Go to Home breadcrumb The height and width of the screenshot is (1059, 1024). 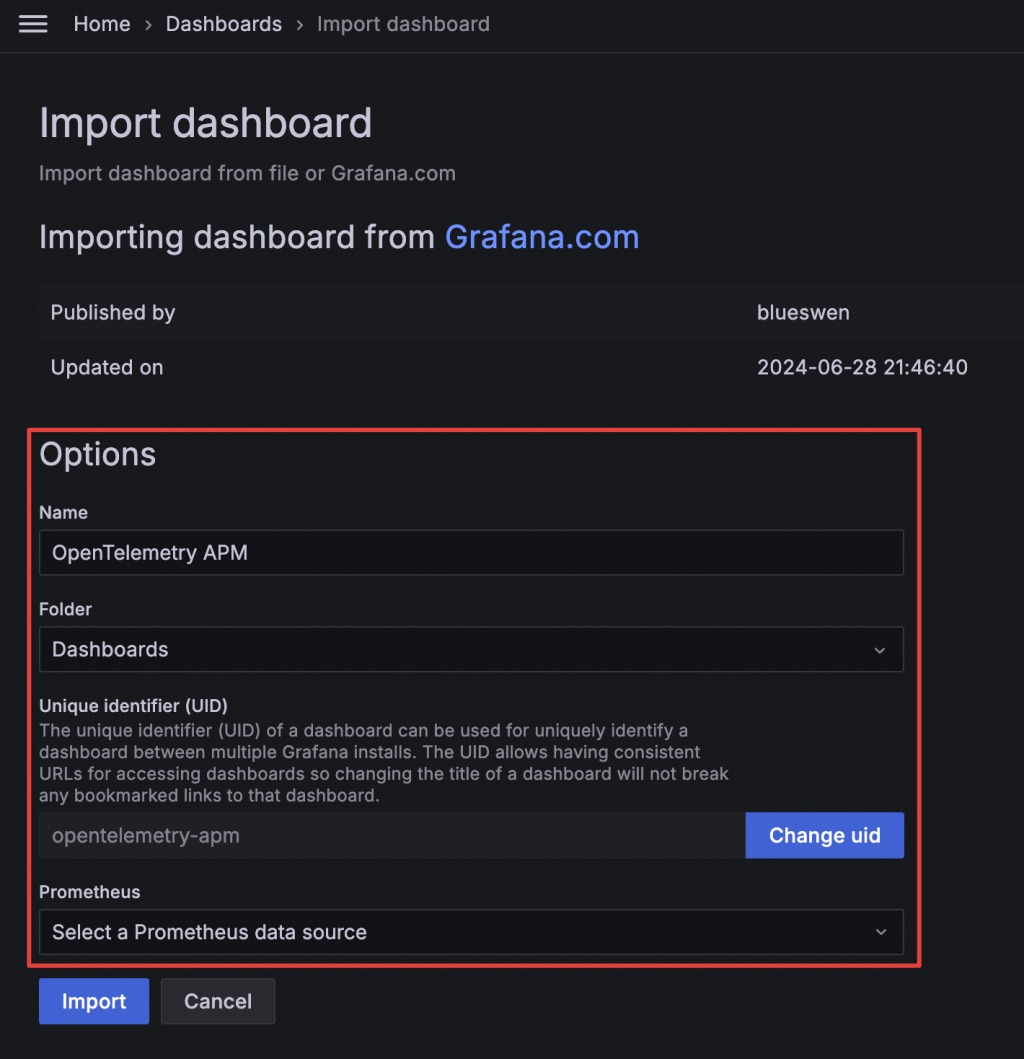102,24
